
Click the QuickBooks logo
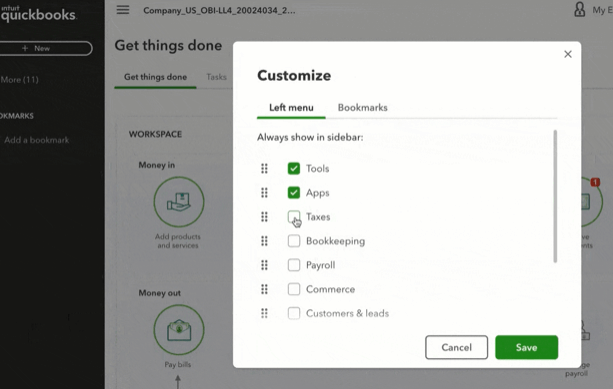tap(38, 13)
